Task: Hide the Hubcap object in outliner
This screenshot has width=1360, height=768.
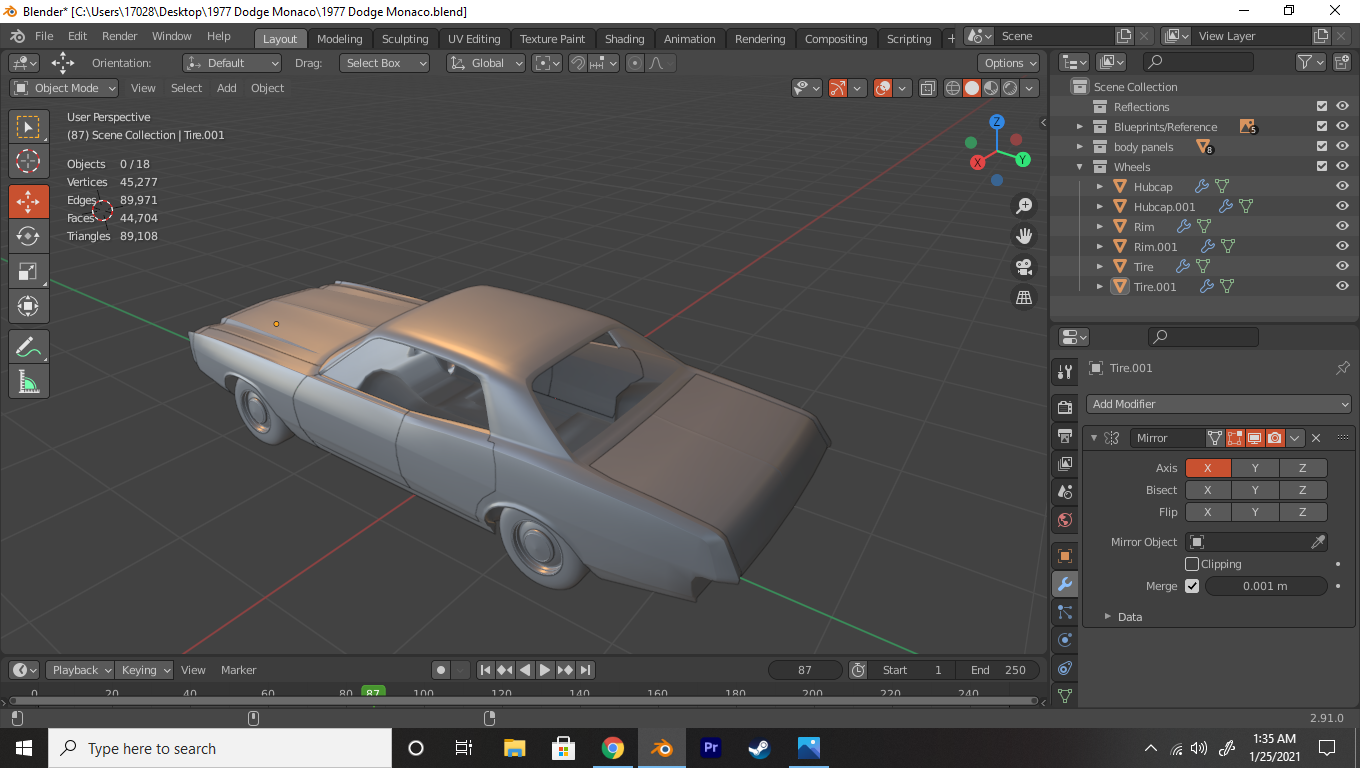Action: tap(1342, 187)
